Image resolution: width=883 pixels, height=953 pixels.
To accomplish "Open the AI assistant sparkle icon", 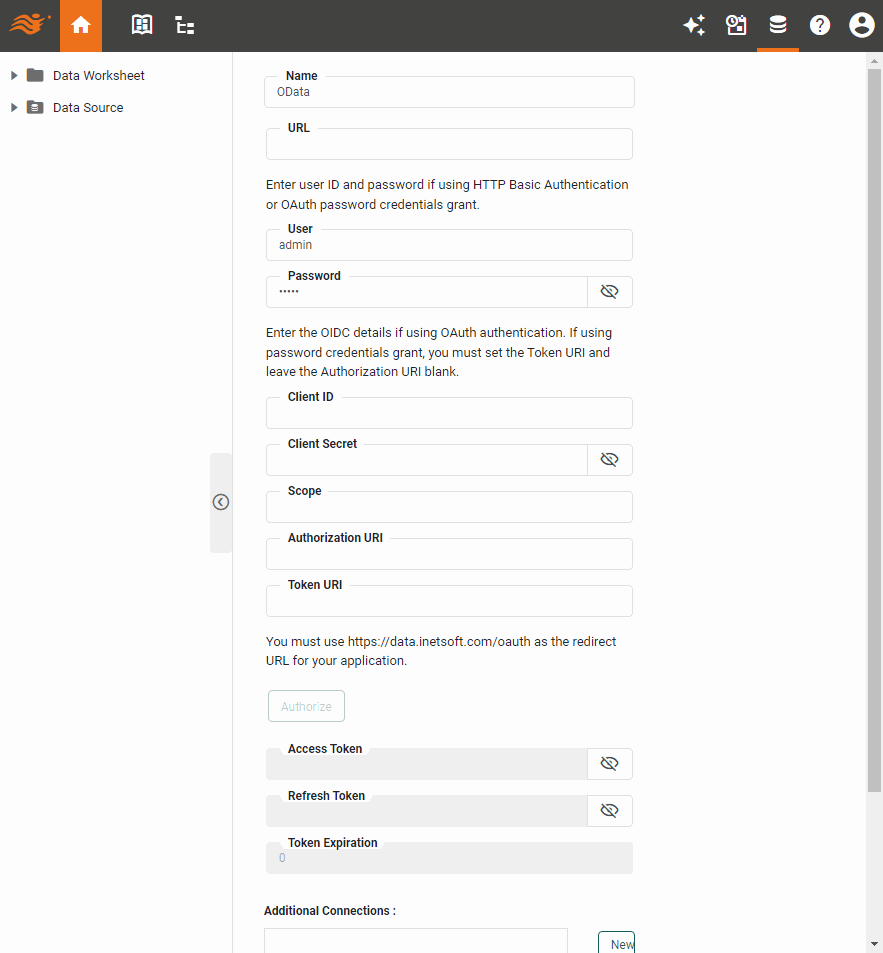I will point(694,25).
